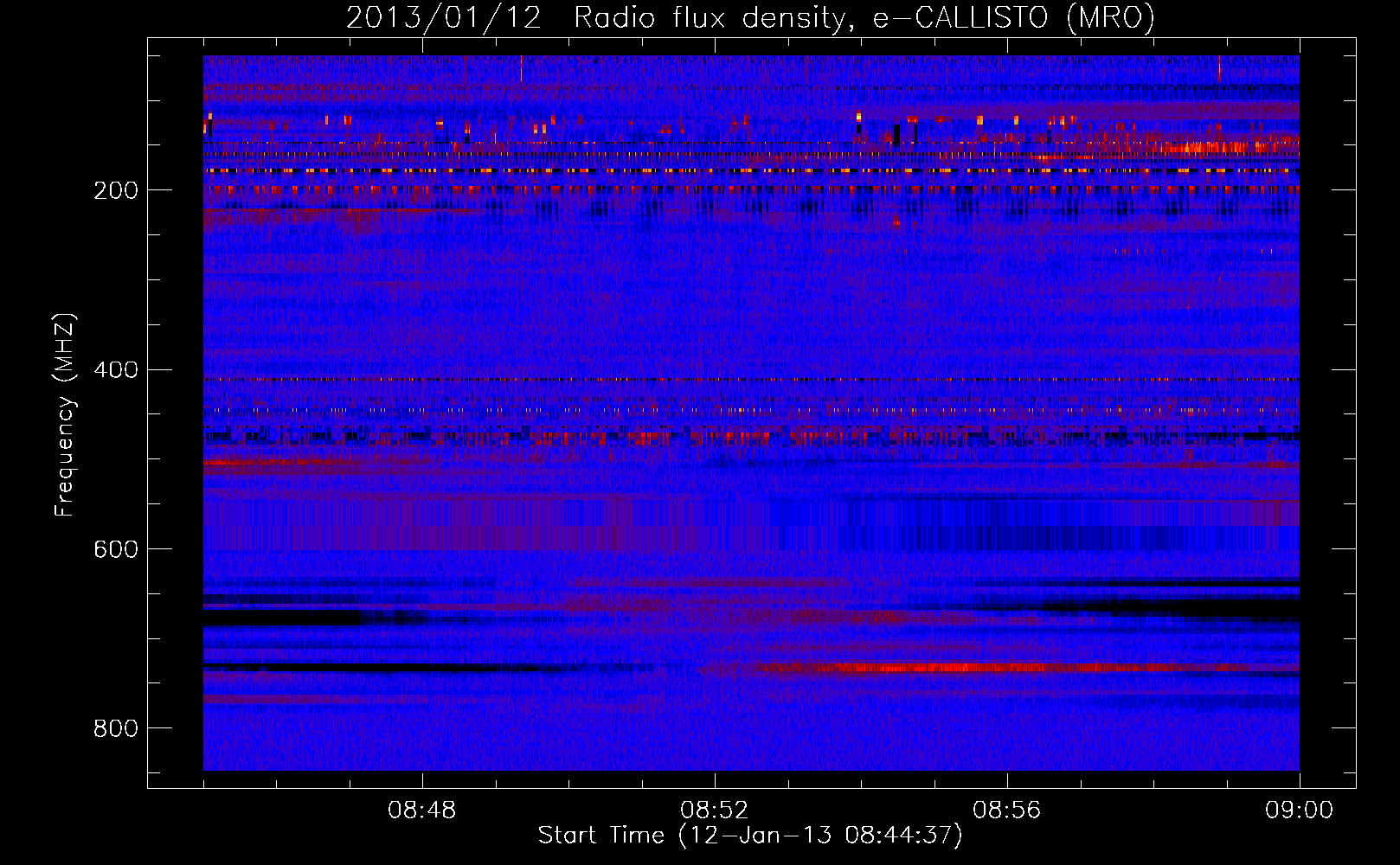This screenshot has height=865, width=1400.
Task: Click the plot title '2013/01/12 Radio flux density'
Action: (x=750, y=17)
